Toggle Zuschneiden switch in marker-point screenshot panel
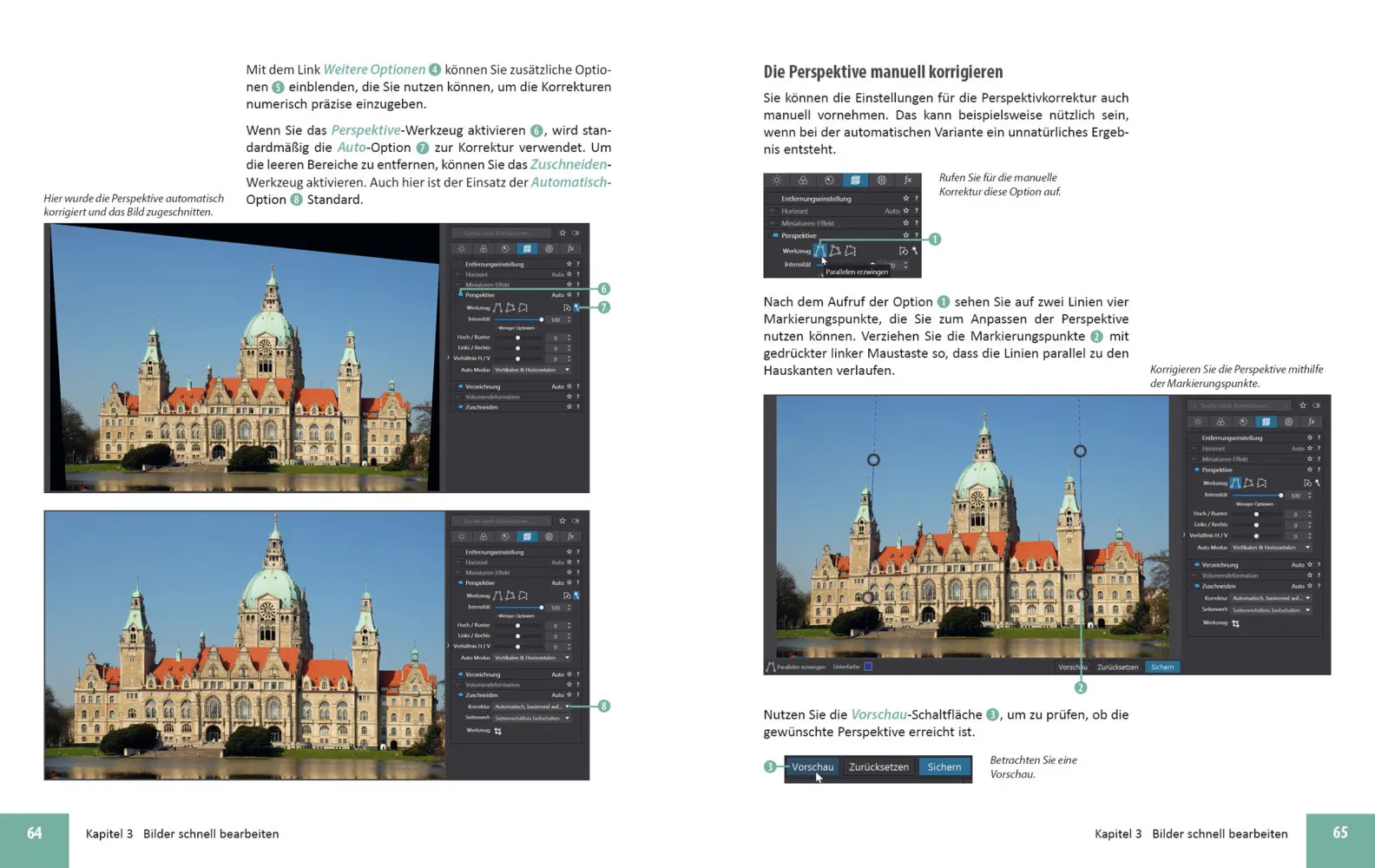Viewport: 1375px width, 868px height. click(x=1196, y=586)
